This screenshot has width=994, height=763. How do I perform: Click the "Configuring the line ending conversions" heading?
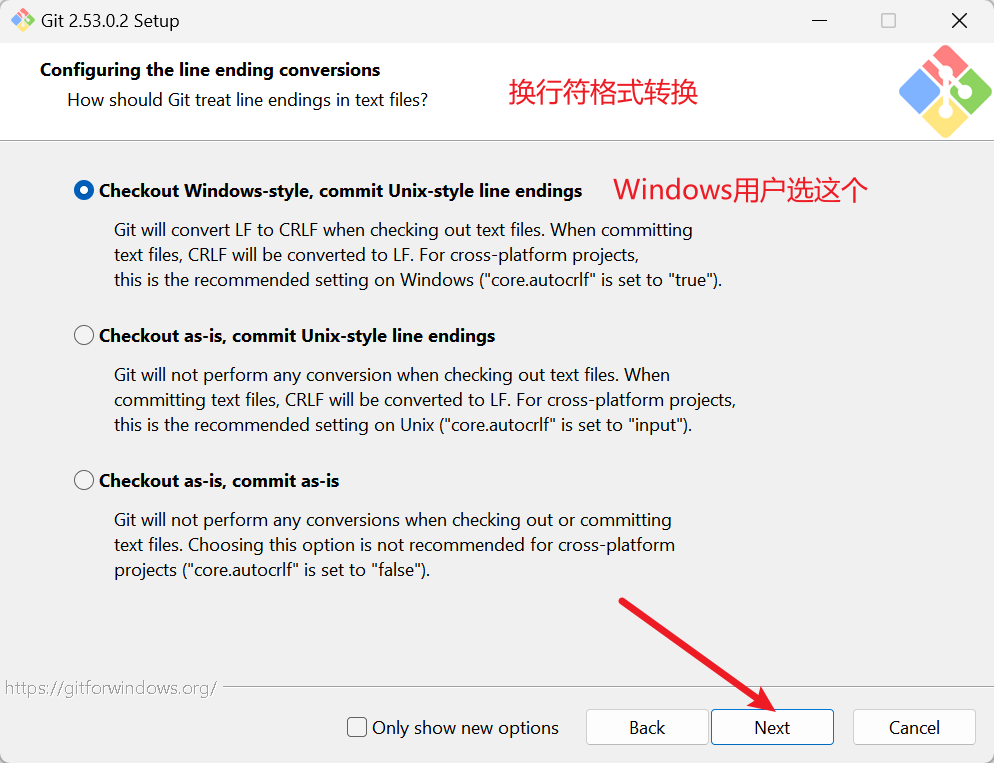coord(210,70)
